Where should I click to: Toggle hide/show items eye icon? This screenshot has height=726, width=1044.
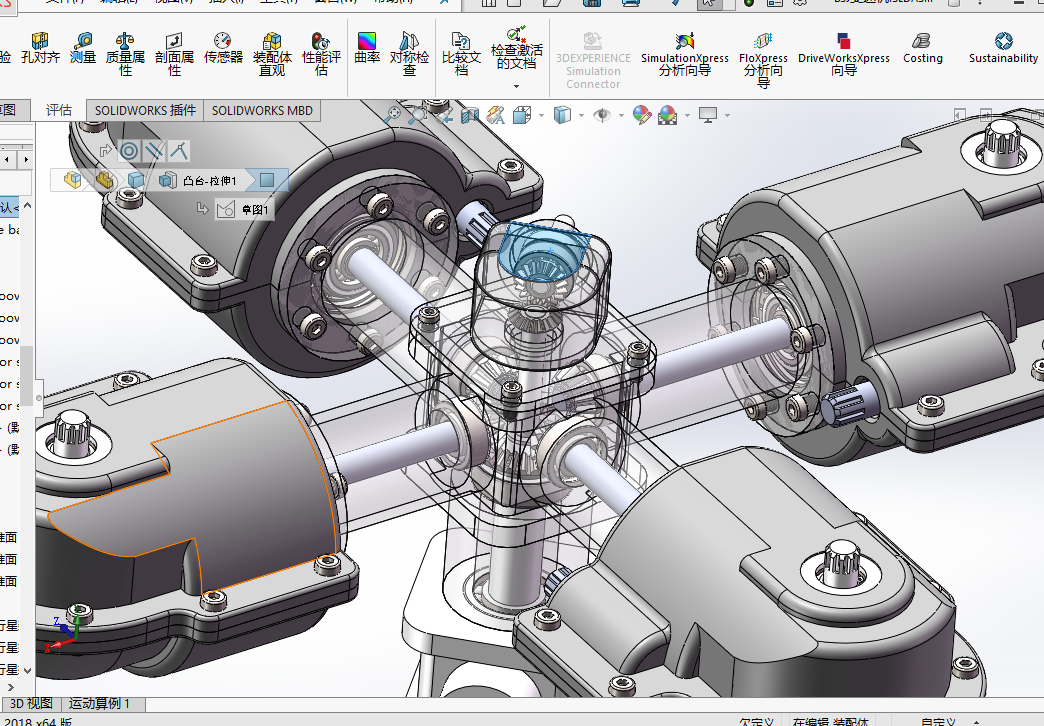click(602, 116)
